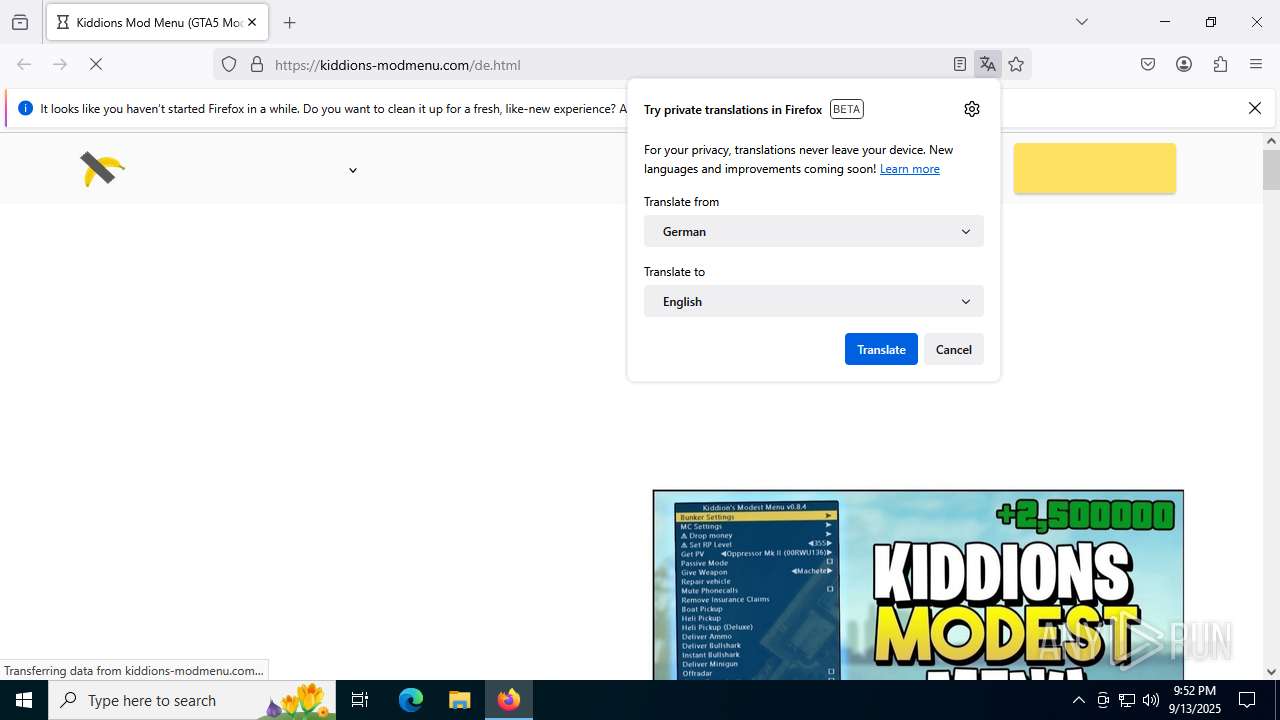
Task: Open the tracking protection shield icon
Action: pyautogui.click(x=229, y=65)
